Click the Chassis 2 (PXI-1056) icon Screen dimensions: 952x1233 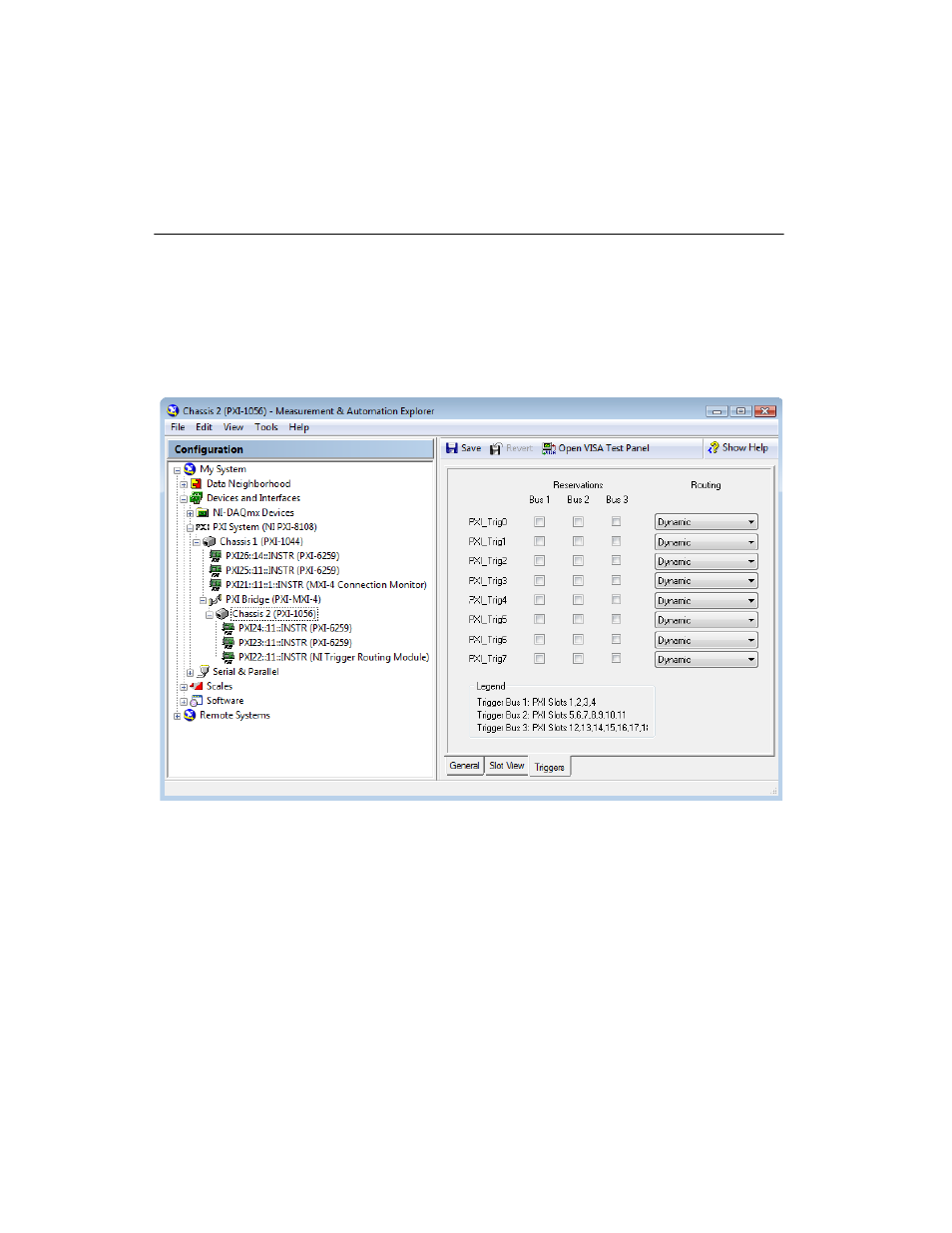pyautogui.click(x=223, y=614)
